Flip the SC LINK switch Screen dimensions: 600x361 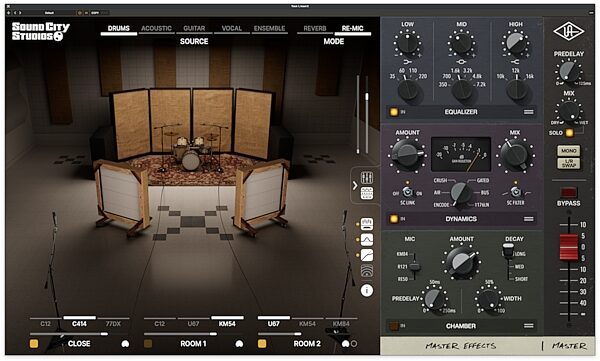coord(408,192)
